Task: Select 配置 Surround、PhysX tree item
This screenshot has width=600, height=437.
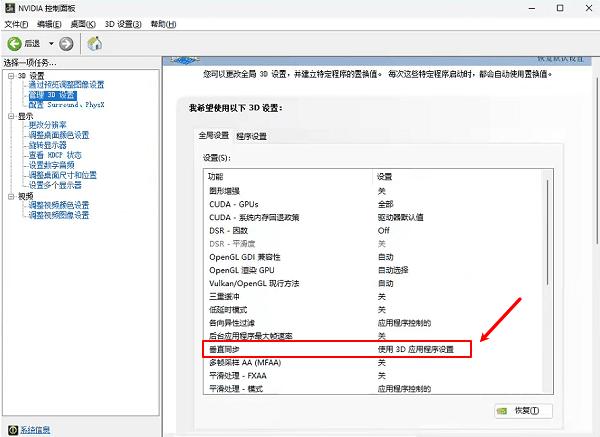Action: click(x=67, y=104)
